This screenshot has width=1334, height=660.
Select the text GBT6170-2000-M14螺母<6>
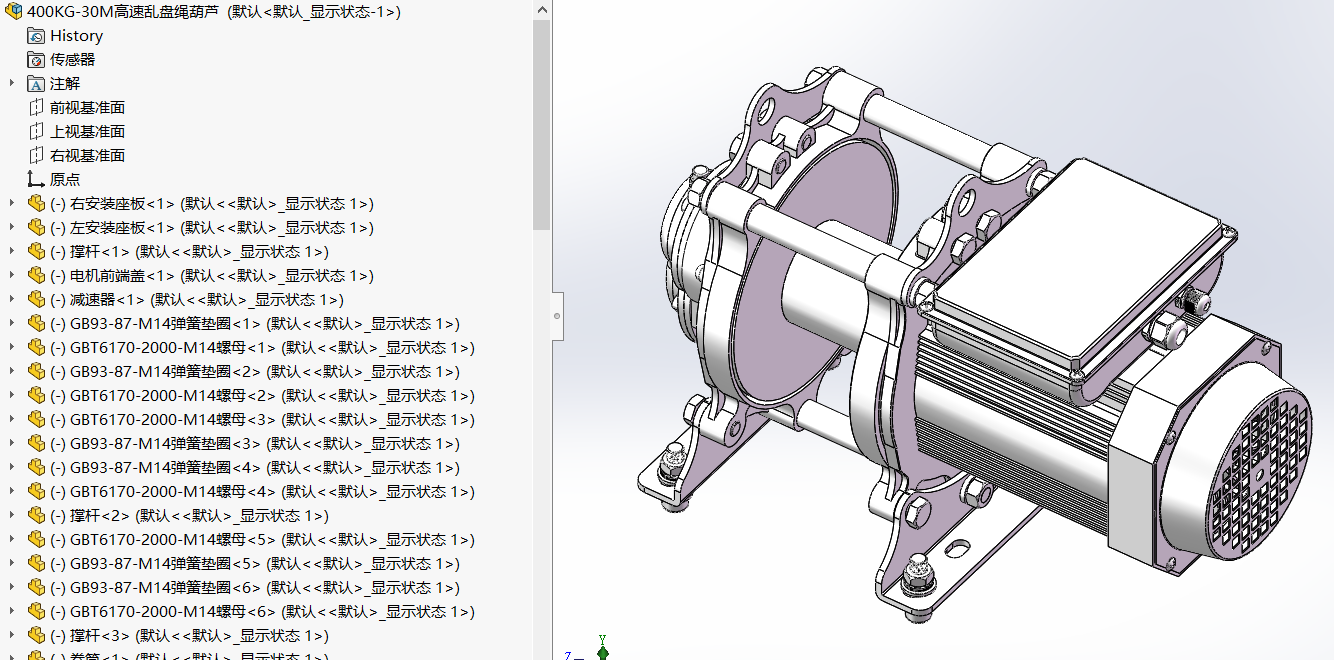tap(173, 612)
